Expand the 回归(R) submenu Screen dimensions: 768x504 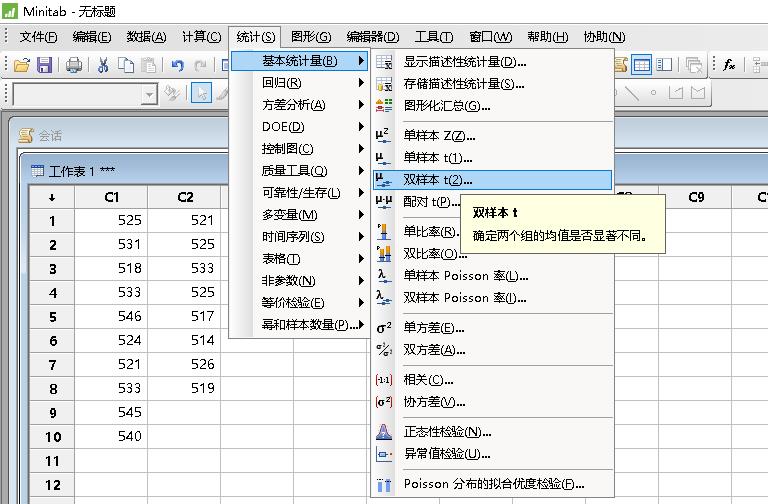point(299,83)
